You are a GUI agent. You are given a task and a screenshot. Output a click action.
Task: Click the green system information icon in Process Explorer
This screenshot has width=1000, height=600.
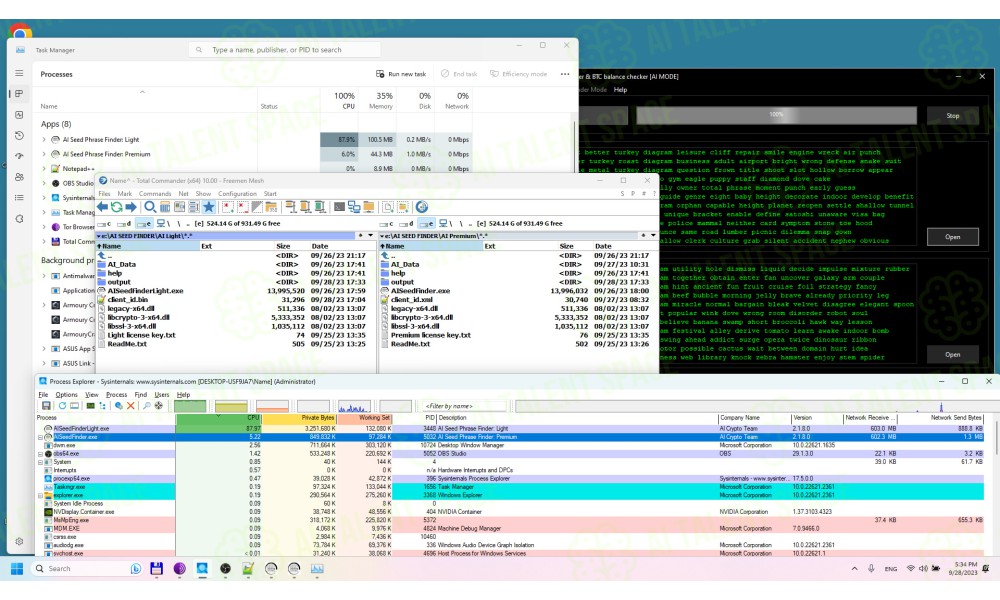click(91, 406)
